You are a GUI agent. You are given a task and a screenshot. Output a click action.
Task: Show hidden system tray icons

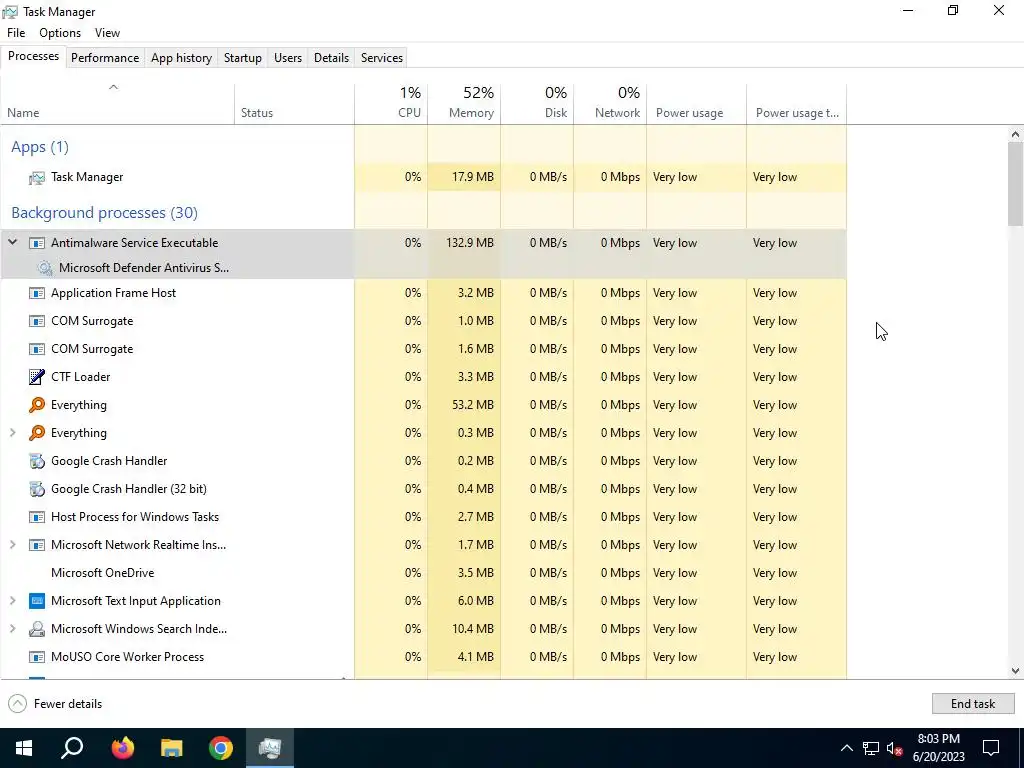coord(846,748)
